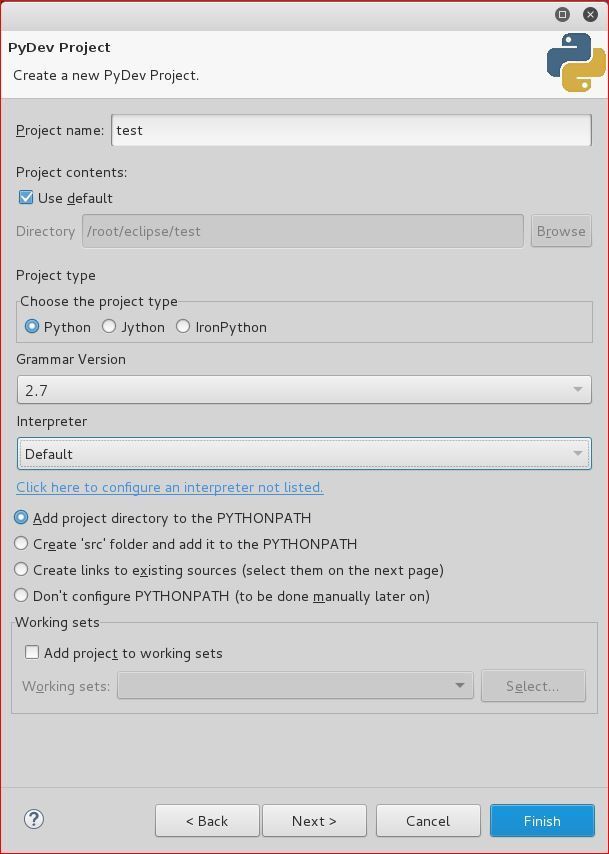The height and width of the screenshot is (854, 609).
Task: Click the Back button
Action: point(207,821)
